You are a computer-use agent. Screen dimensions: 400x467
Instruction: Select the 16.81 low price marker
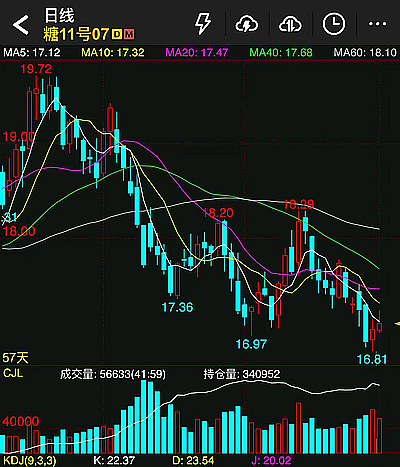tap(372, 359)
